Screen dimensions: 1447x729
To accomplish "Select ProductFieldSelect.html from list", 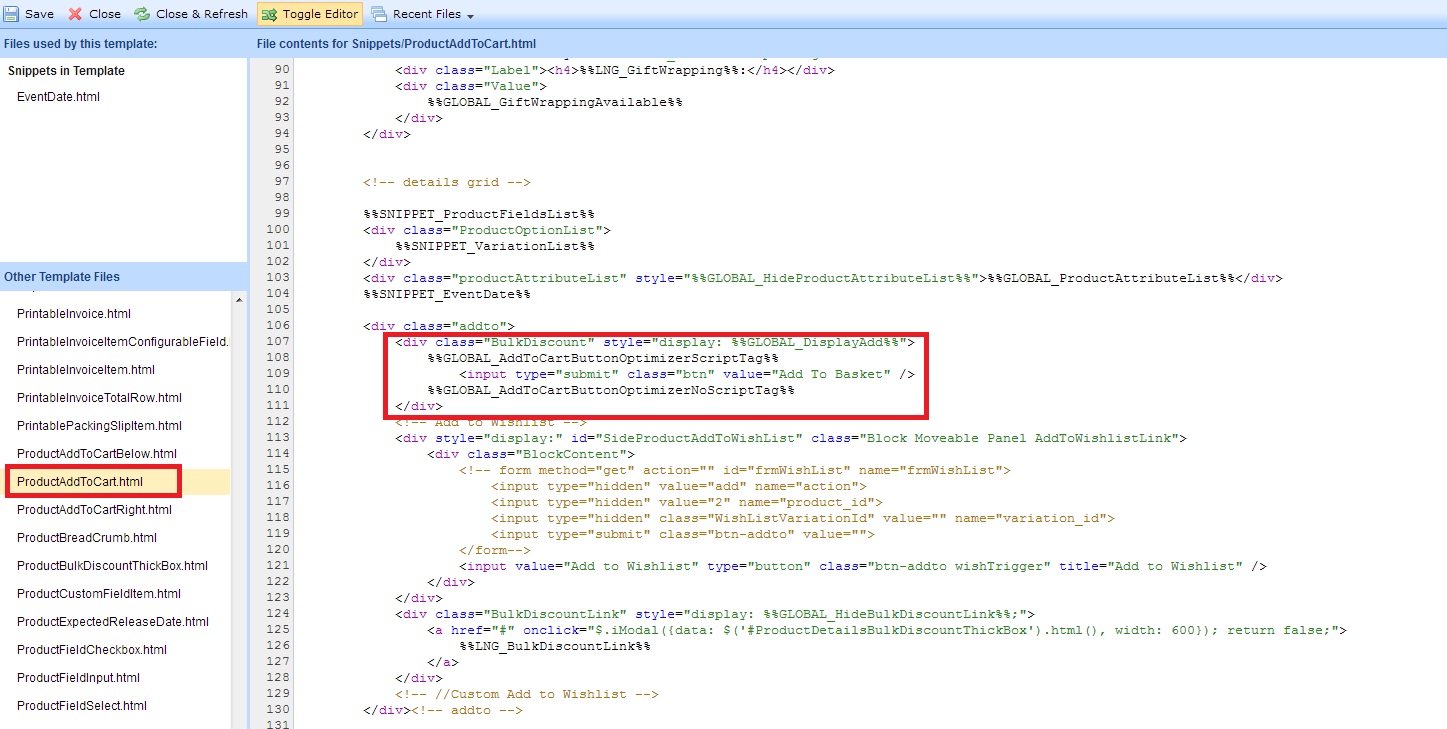I will point(82,706).
